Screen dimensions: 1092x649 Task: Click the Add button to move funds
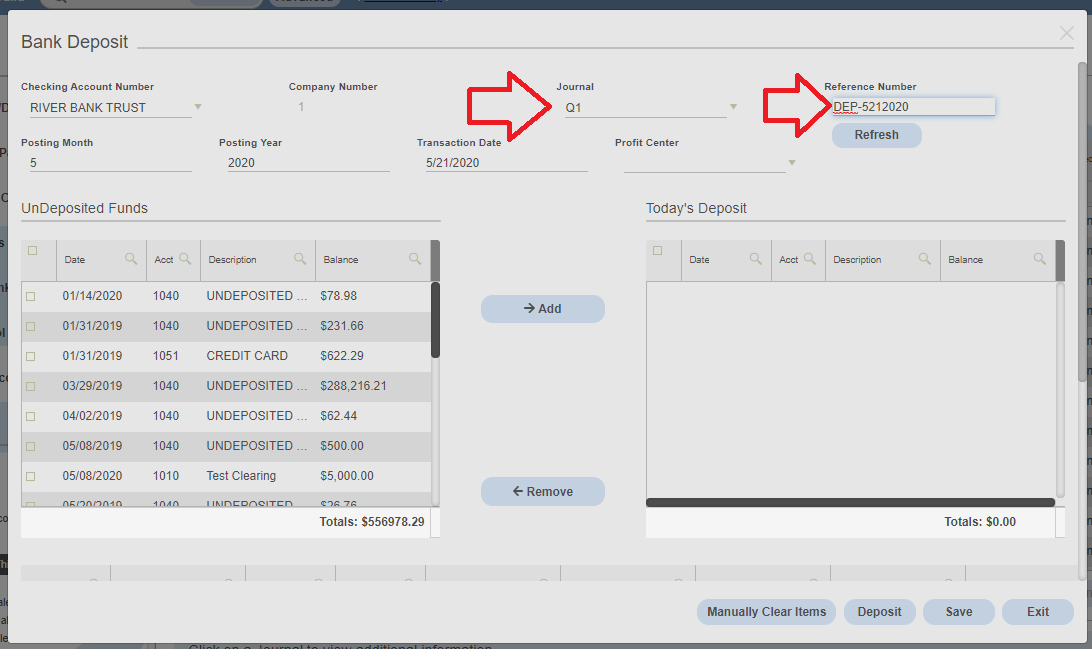coord(542,308)
